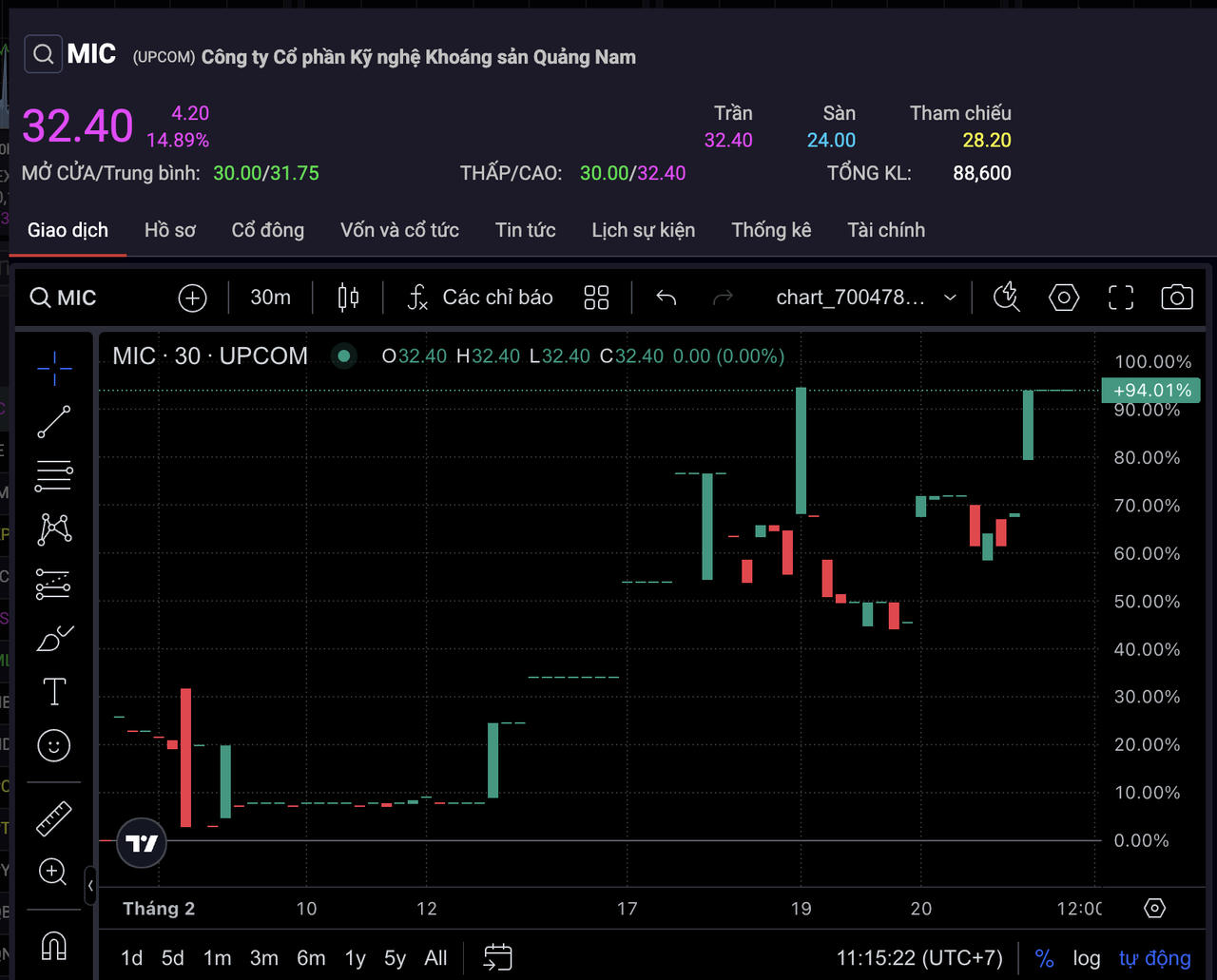The image size is (1217, 980).
Task: Toggle percent scale on price axis
Action: [1044, 958]
